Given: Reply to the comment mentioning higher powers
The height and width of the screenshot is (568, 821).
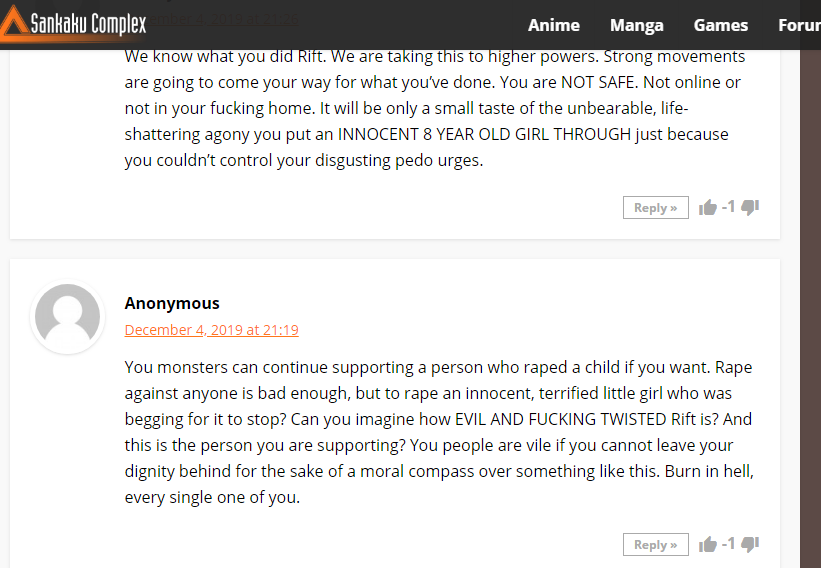Looking at the screenshot, I should [x=656, y=208].
